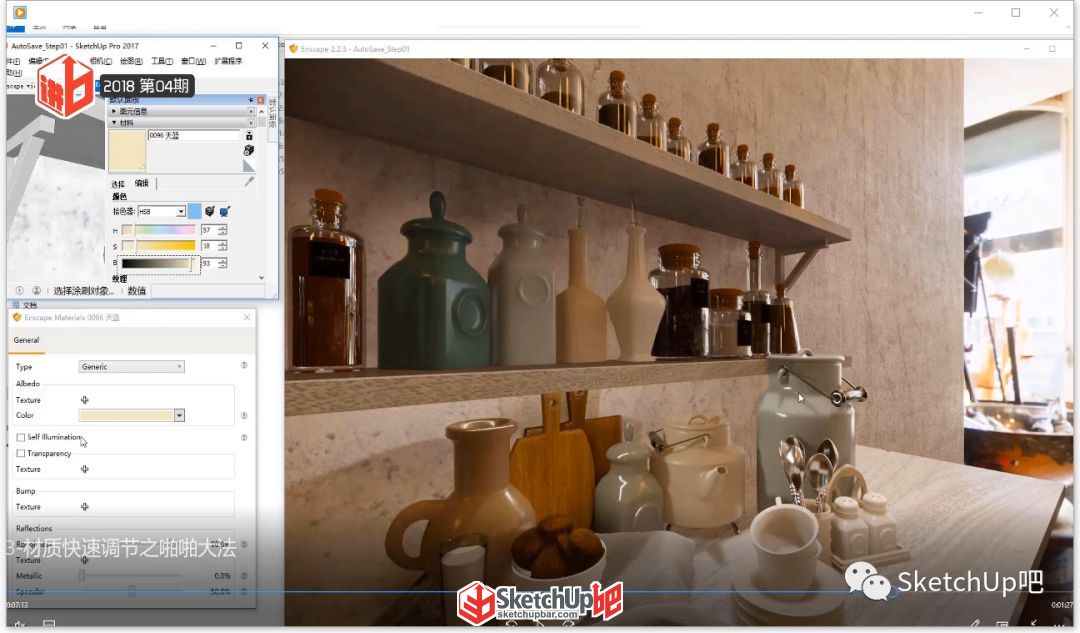Click the Enscape shield icon in render window title
Image resolution: width=1080 pixels, height=633 pixels.
point(293,49)
